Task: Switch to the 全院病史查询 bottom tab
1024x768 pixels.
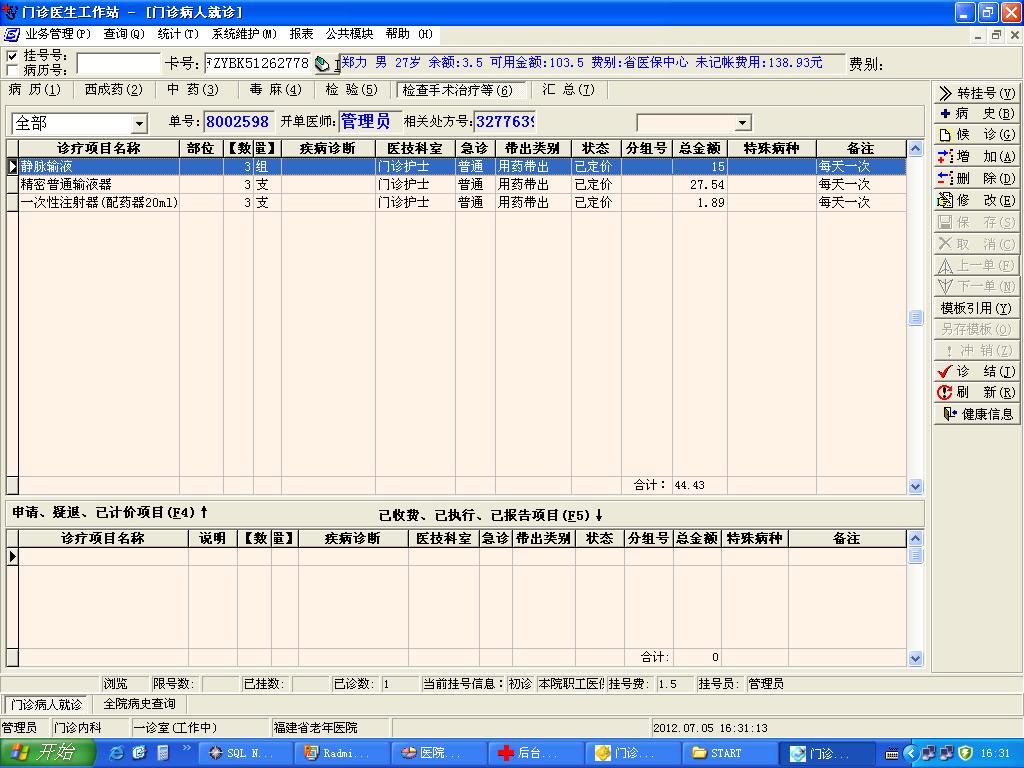Action: click(139, 705)
